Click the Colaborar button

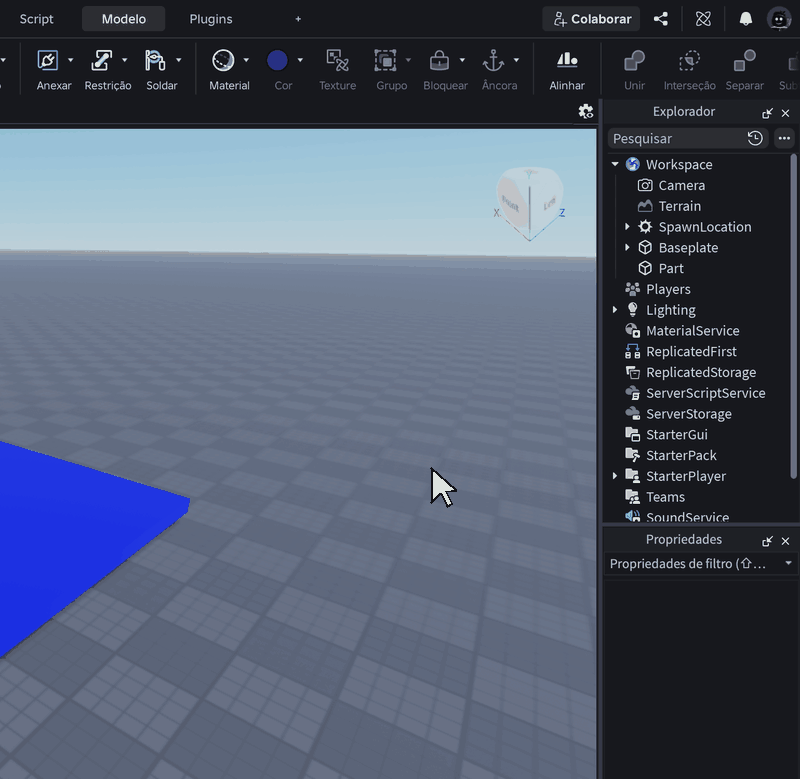[x=591, y=19]
